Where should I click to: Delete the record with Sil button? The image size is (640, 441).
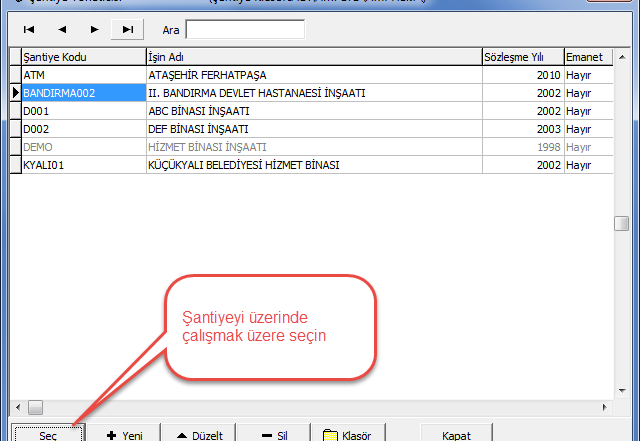click(274, 435)
